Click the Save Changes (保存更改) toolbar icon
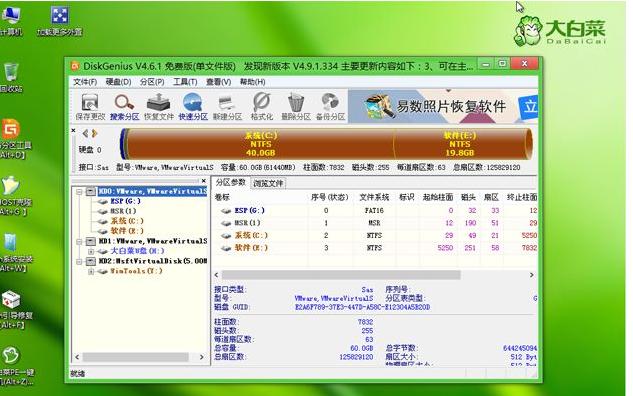Image resolution: width=633 pixels, height=396 pixels. coord(90,107)
